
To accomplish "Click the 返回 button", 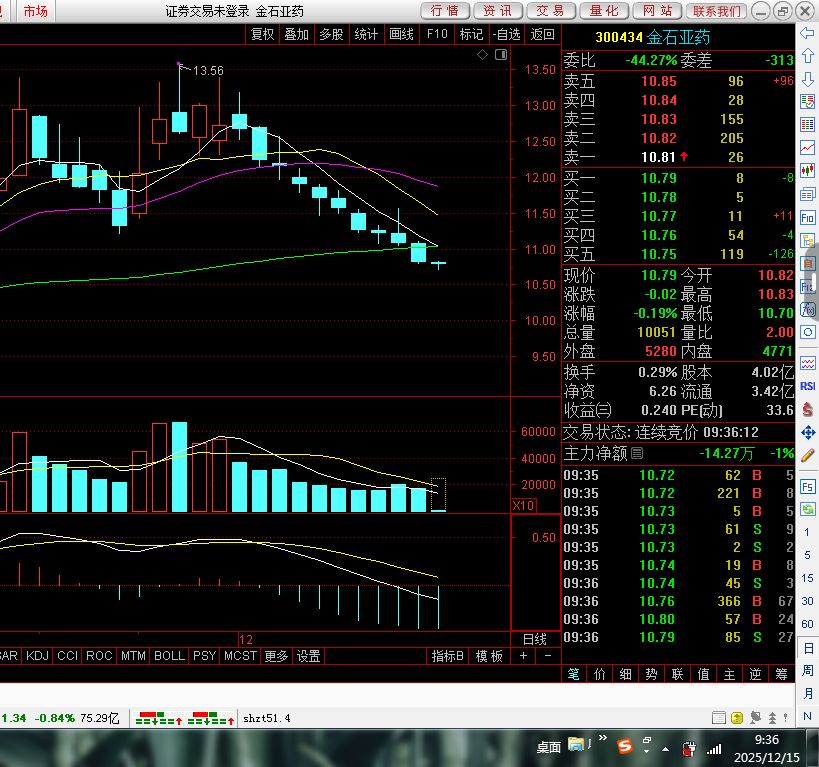I will [542, 34].
